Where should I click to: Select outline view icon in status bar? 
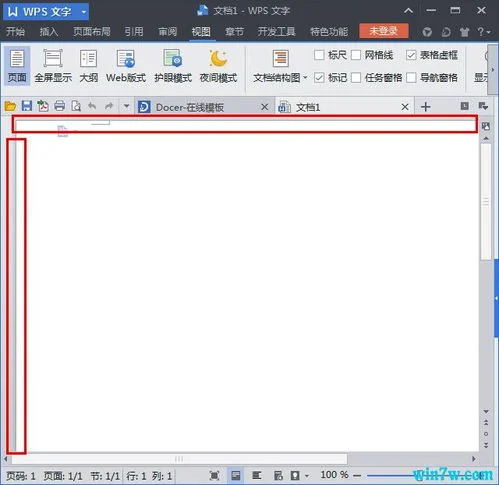256,475
